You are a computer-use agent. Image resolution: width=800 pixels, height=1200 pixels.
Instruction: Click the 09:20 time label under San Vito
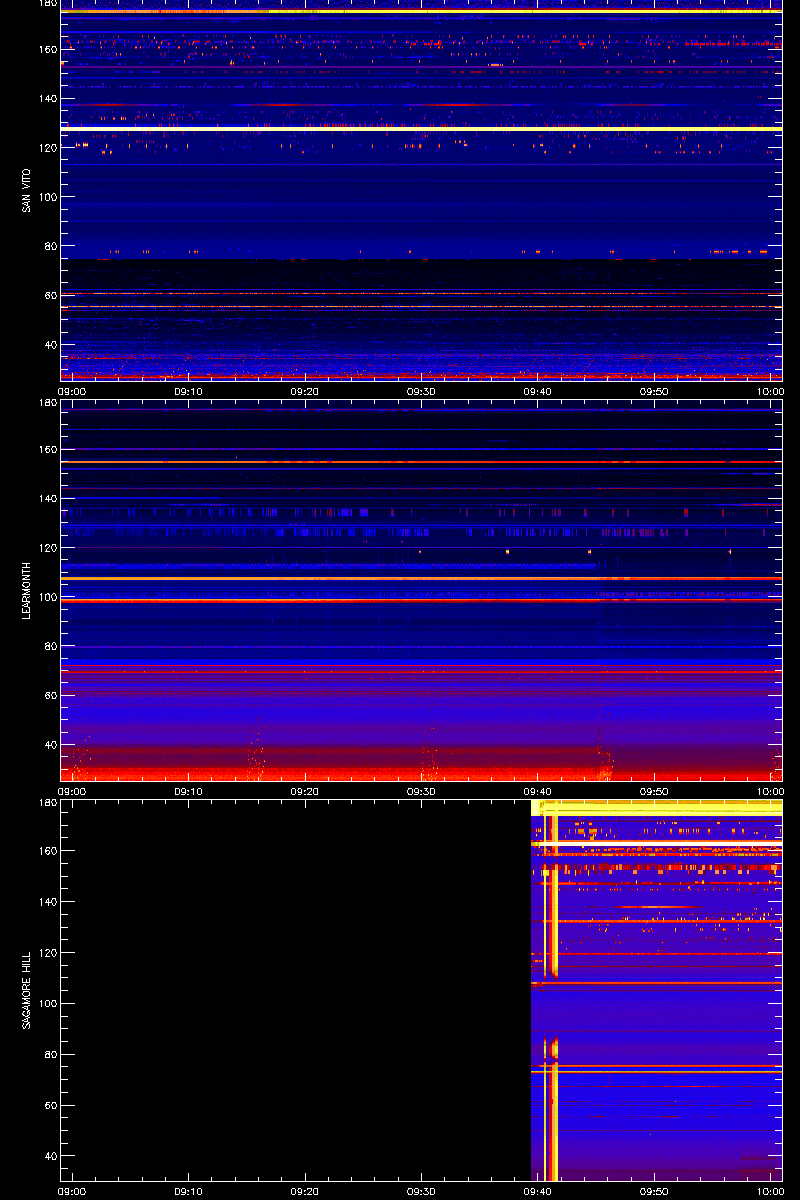(x=305, y=392)
